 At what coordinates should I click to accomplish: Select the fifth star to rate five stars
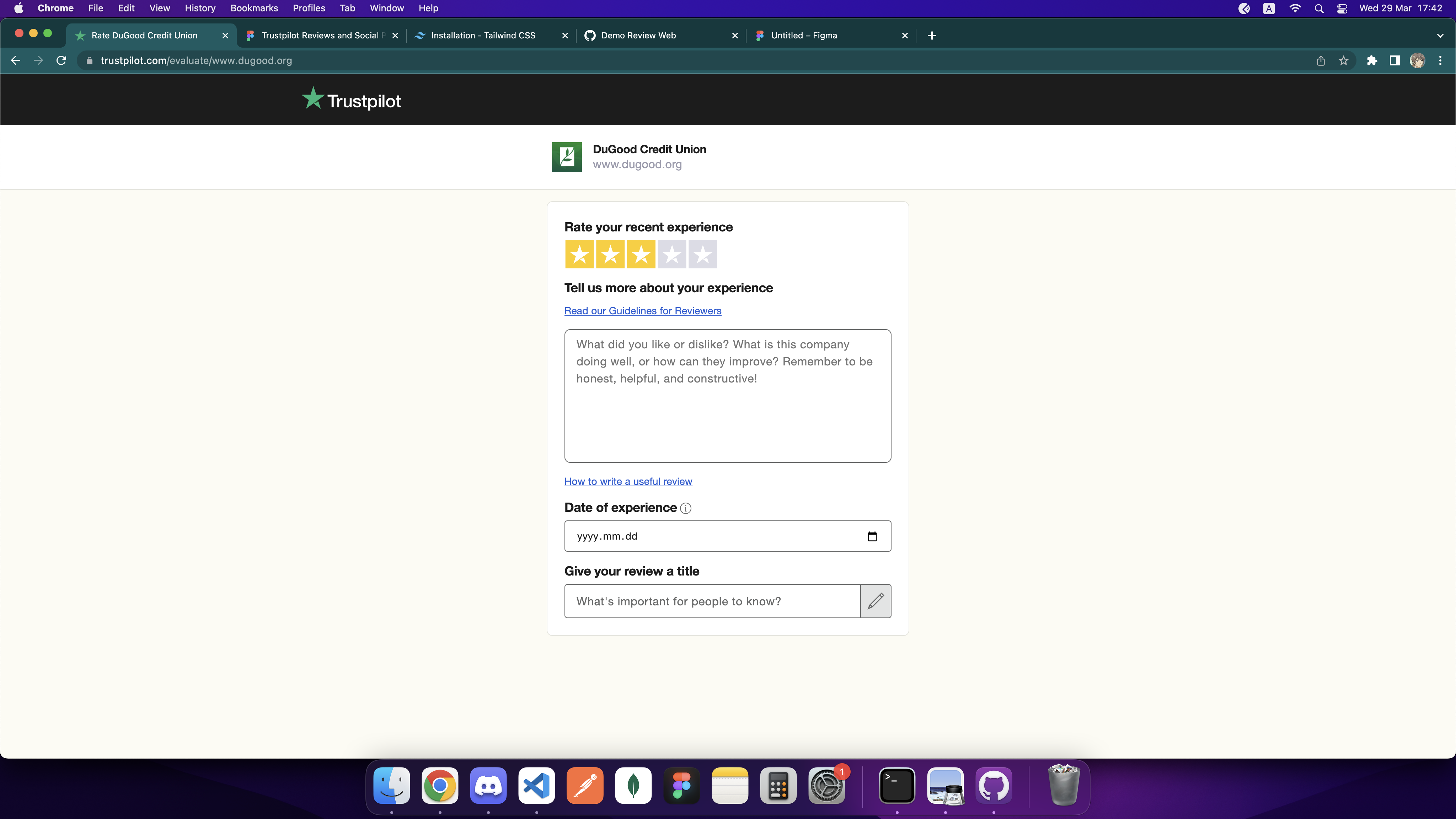(702, 255)
